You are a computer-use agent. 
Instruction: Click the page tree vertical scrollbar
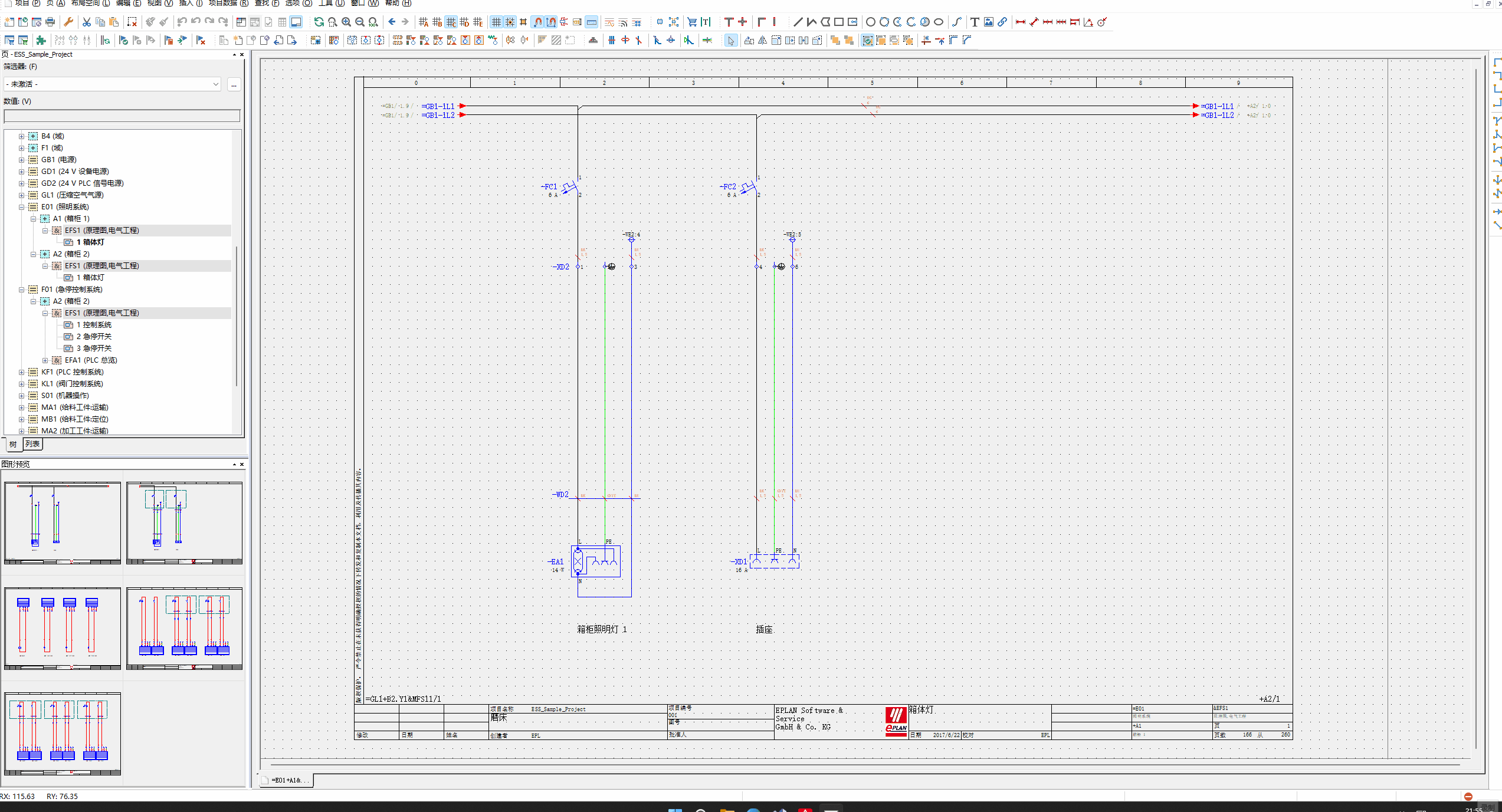click(x=237, y=315)
